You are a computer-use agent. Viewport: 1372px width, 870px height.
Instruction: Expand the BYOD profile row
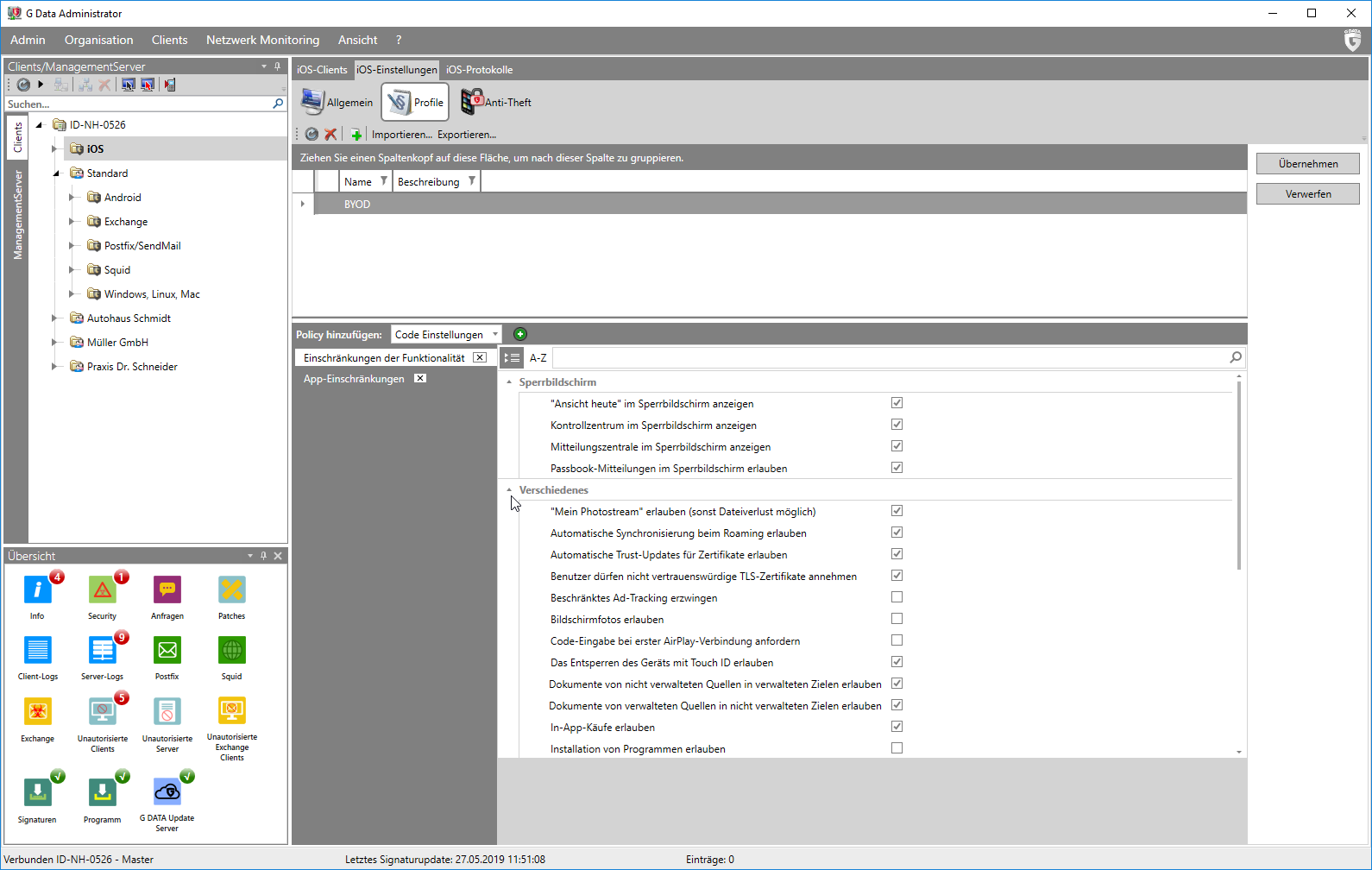coord(302,205)
